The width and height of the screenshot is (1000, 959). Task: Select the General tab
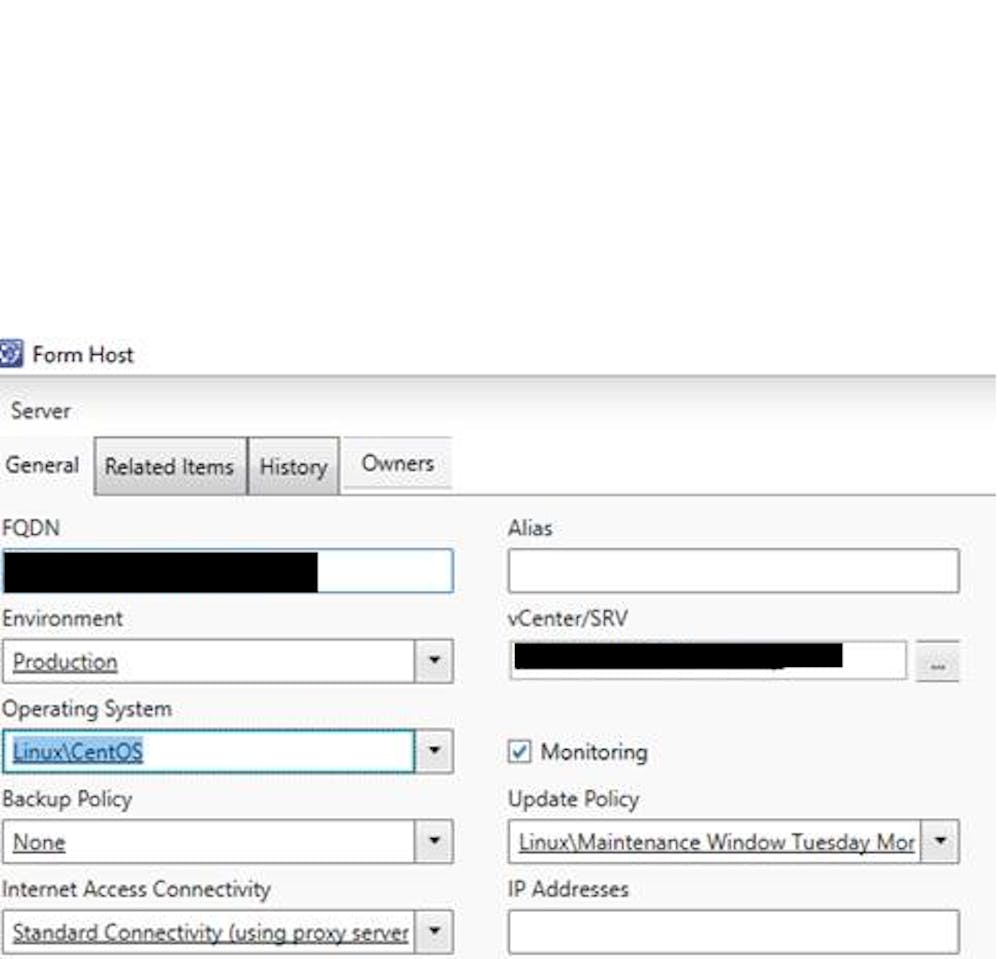[42, 465]
